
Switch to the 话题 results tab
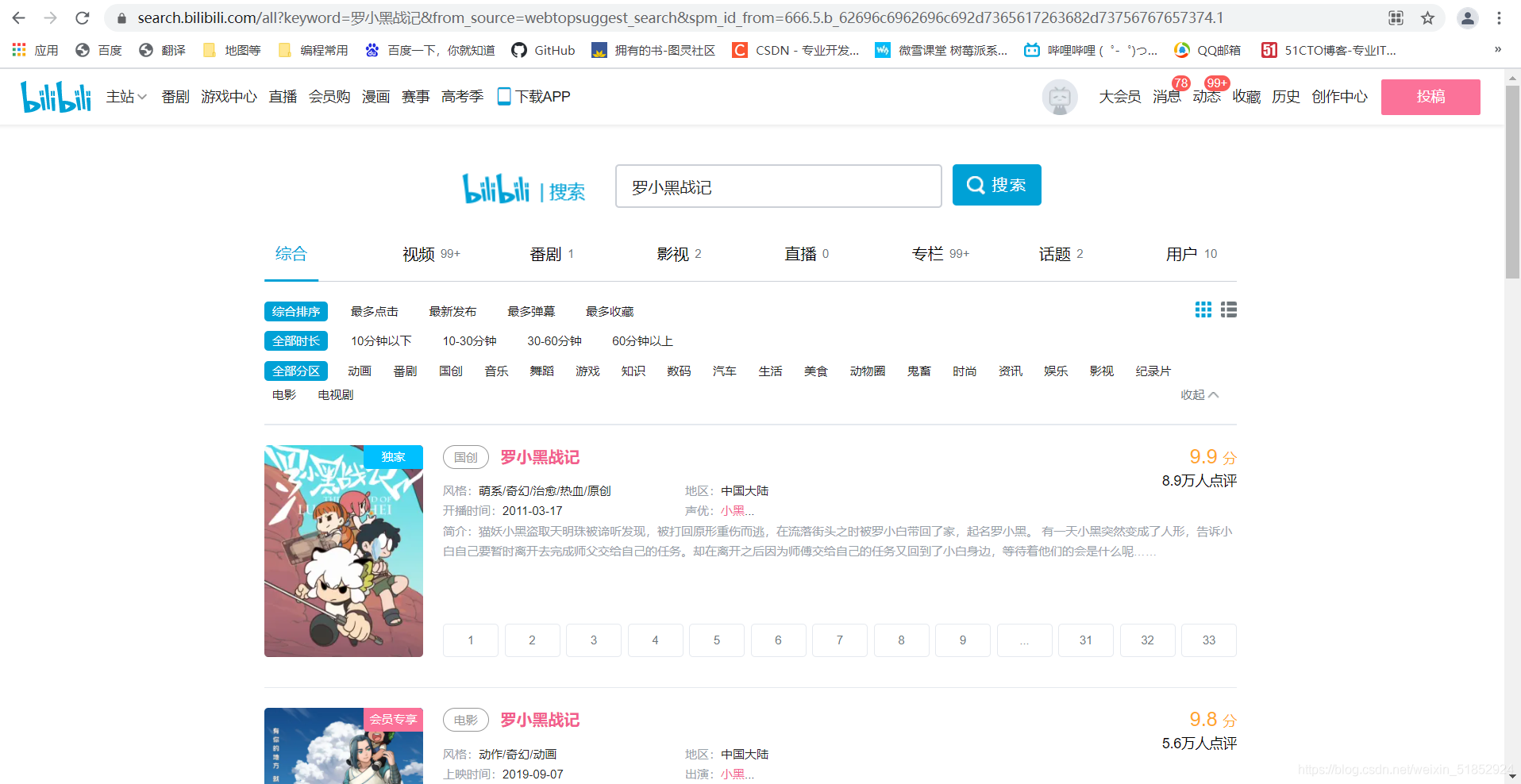click(1061, 254)
